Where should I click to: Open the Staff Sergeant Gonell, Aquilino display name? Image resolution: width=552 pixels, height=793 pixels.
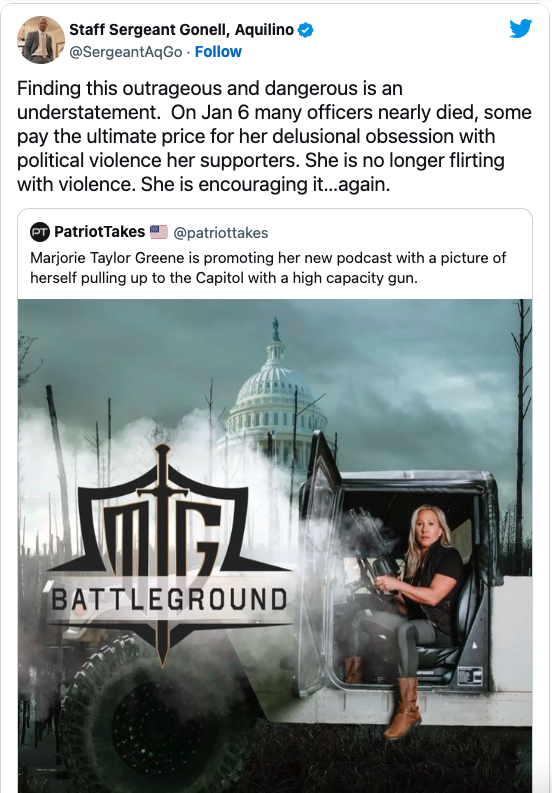point(181,30)
